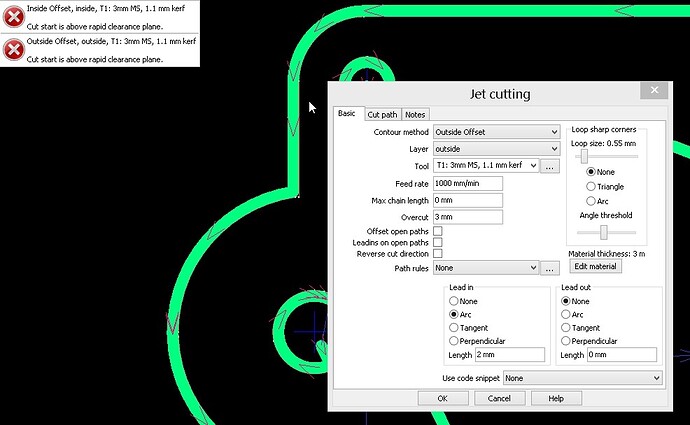Select None for Lead in
This screenshot has height=425, width=690.
[x=454, y=301]
